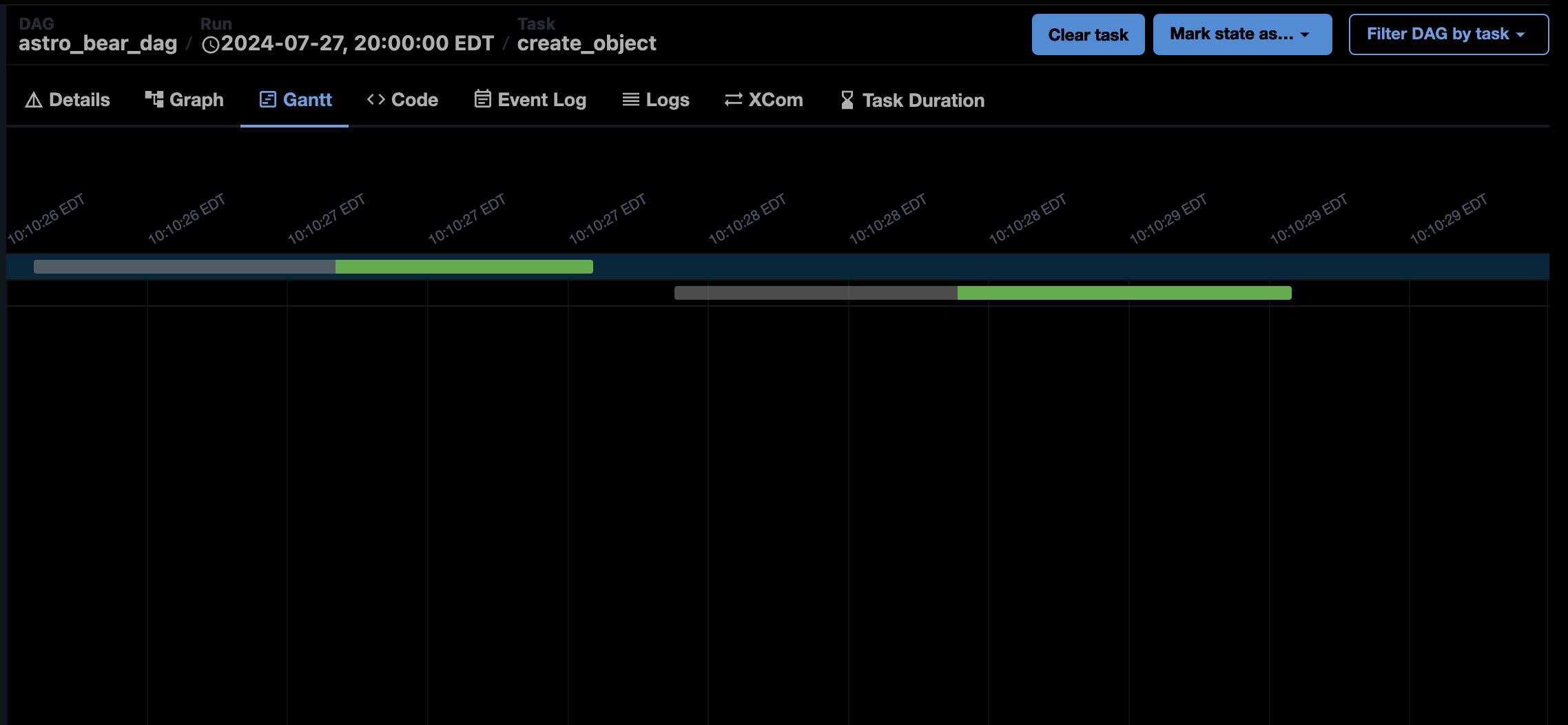Open the 'Mark state as...' dropdown

coord(1242,34)
